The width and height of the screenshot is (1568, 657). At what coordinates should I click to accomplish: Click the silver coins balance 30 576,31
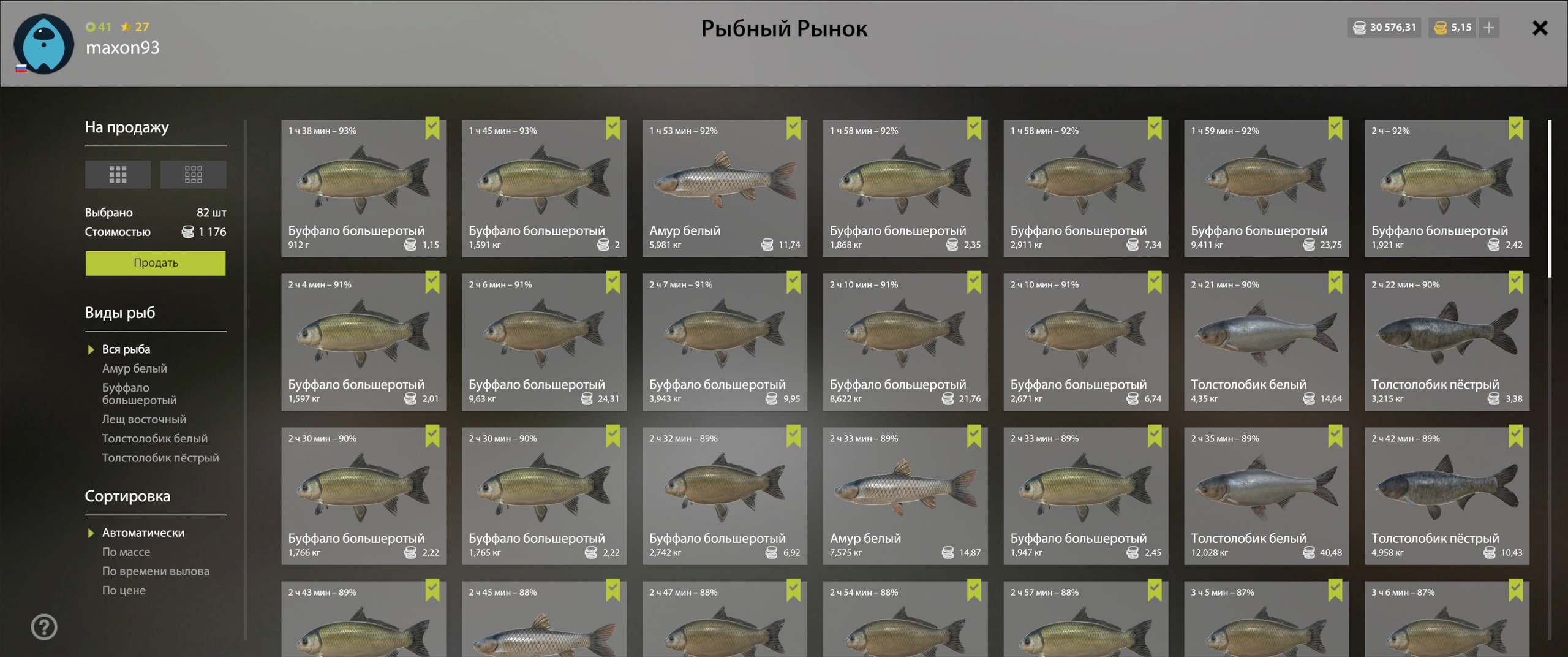[x=1384, y=28]
